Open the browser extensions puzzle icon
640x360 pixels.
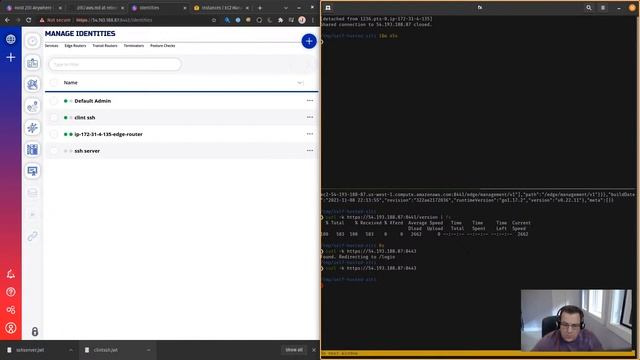coord(280,20)
